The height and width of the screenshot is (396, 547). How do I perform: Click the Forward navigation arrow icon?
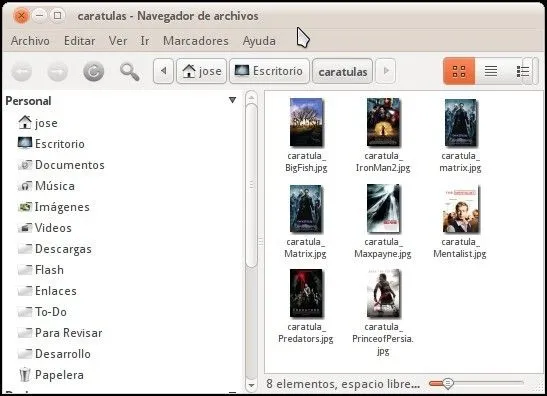coord(58,72)
